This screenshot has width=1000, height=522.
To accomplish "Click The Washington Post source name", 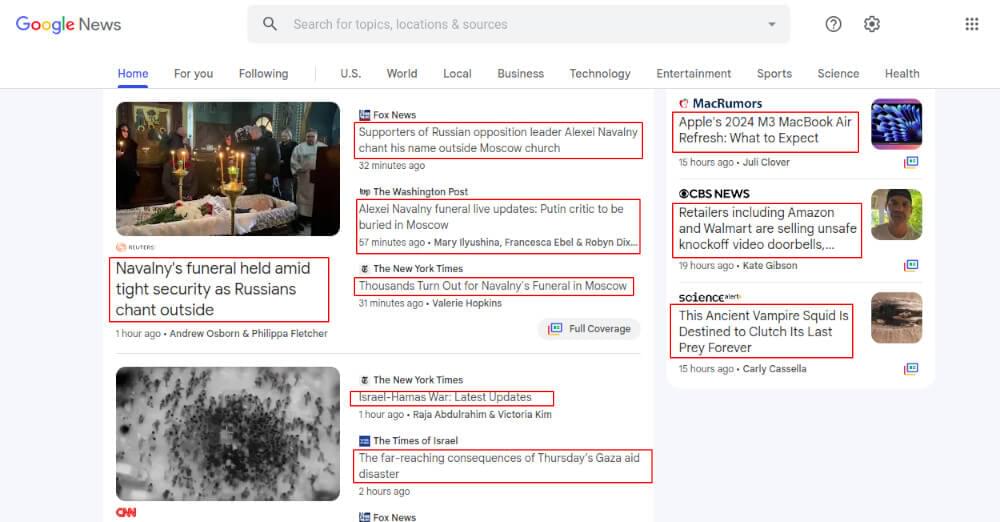I will pyautogui.click(x=420, y=191).
